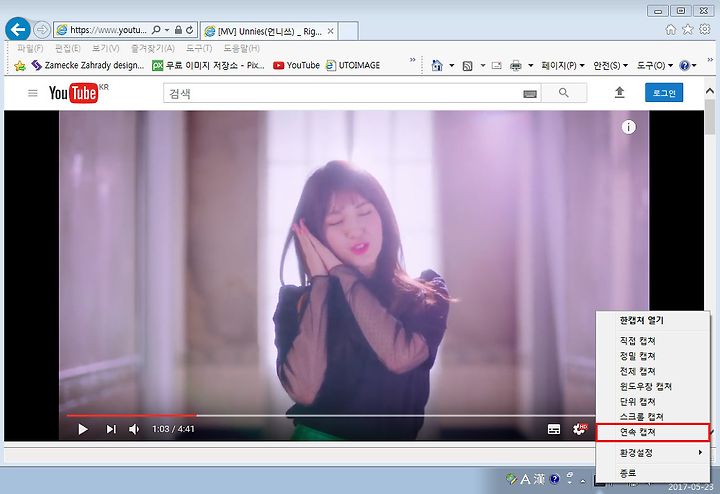Click the security lock icon in address bar
Screen dimensions: 720x494
[x=178, y=30]
